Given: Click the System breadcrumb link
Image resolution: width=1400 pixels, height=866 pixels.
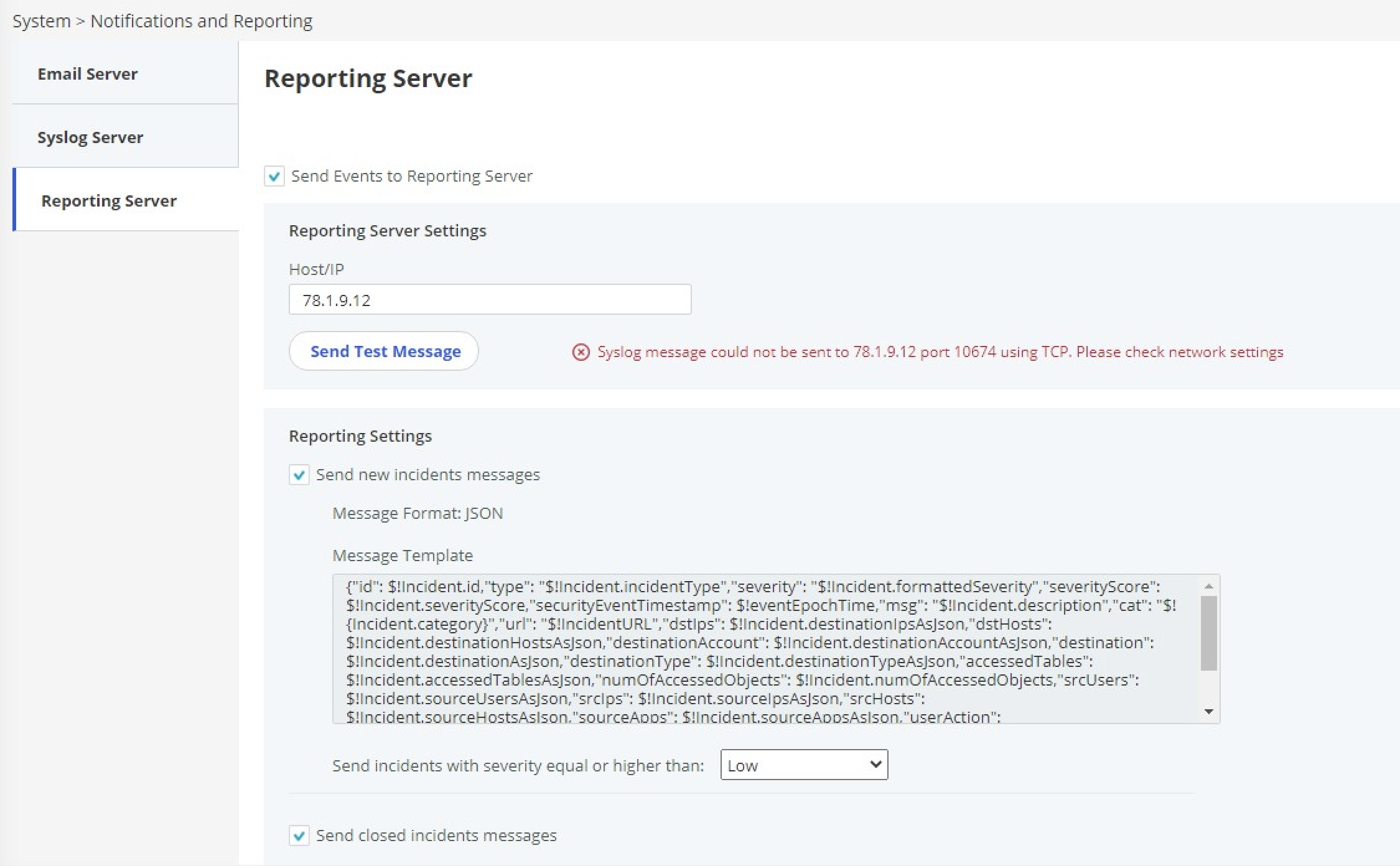Looking at the screenshot, I should [41, 21].
